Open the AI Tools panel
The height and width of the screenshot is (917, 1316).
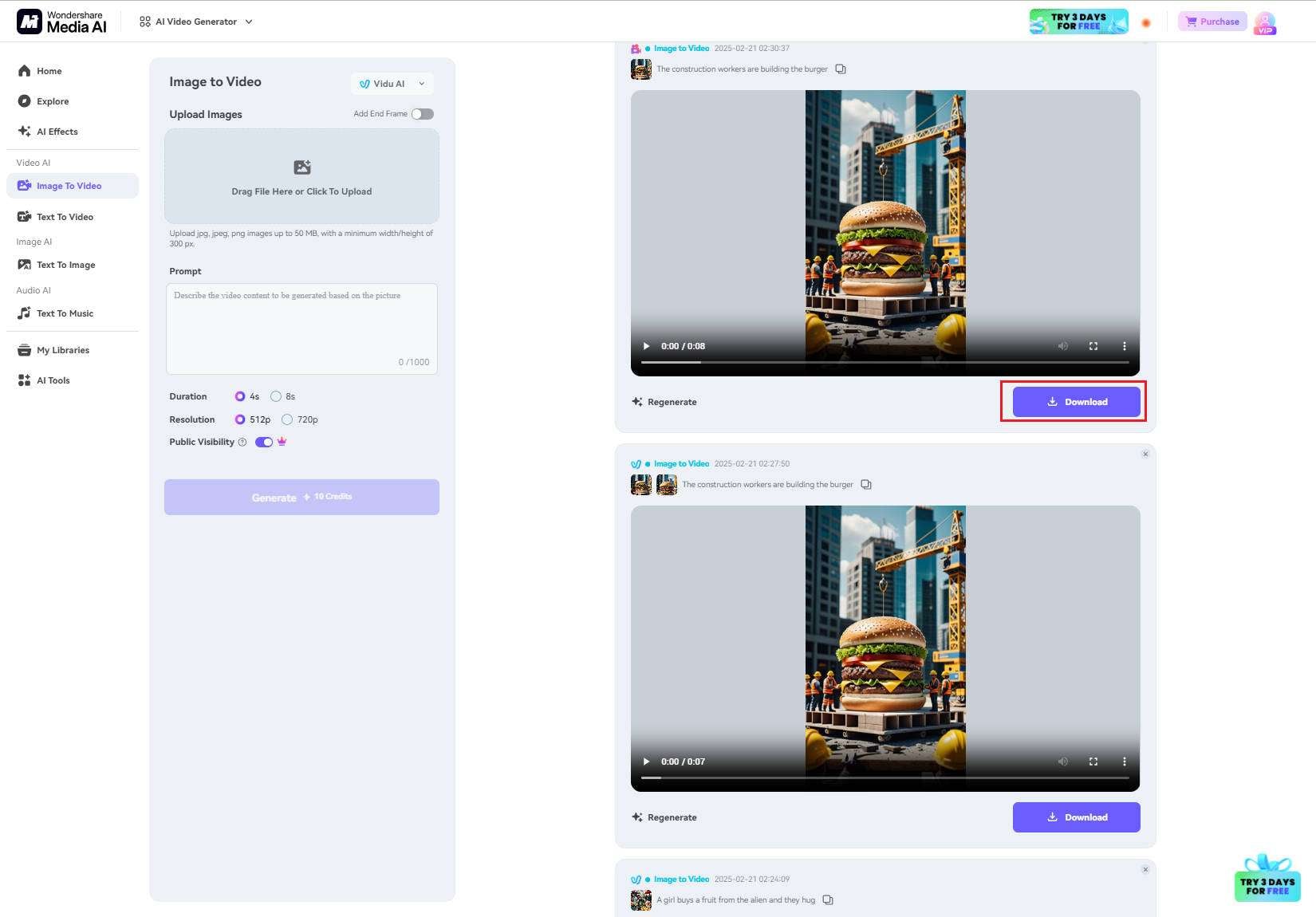pyautogui.click(x=53, y=380)
